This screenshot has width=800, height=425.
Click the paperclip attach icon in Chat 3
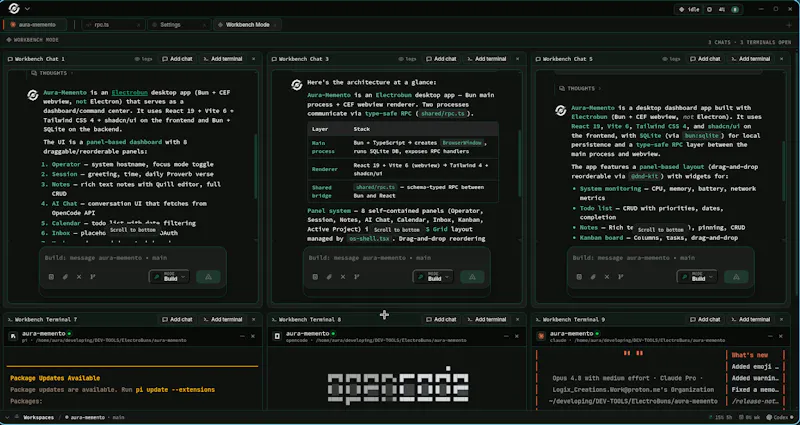(329, 277)
